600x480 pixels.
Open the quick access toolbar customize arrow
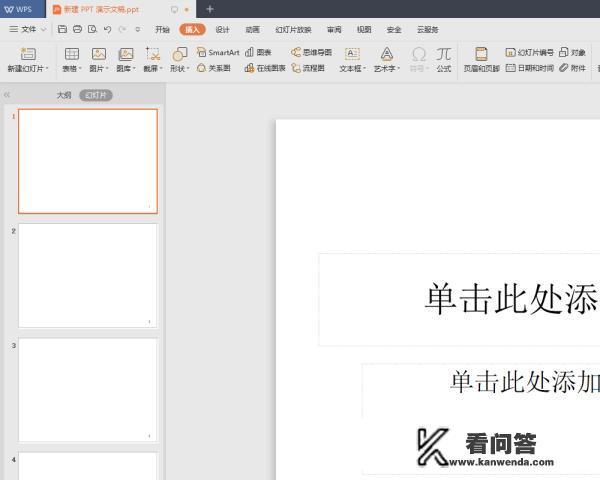click(x=138, y=29)
